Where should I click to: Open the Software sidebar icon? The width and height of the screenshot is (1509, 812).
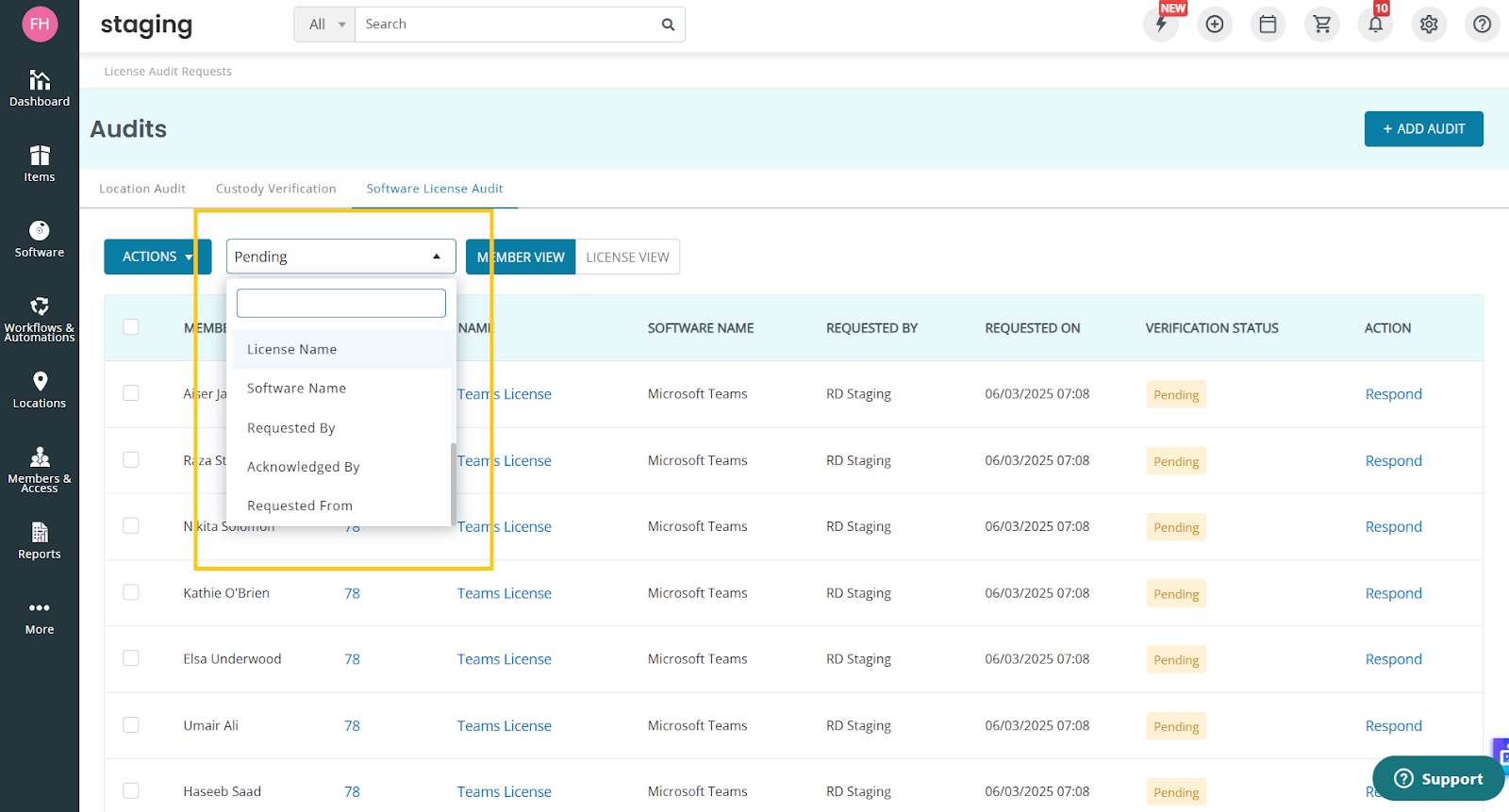coord(40,240)
